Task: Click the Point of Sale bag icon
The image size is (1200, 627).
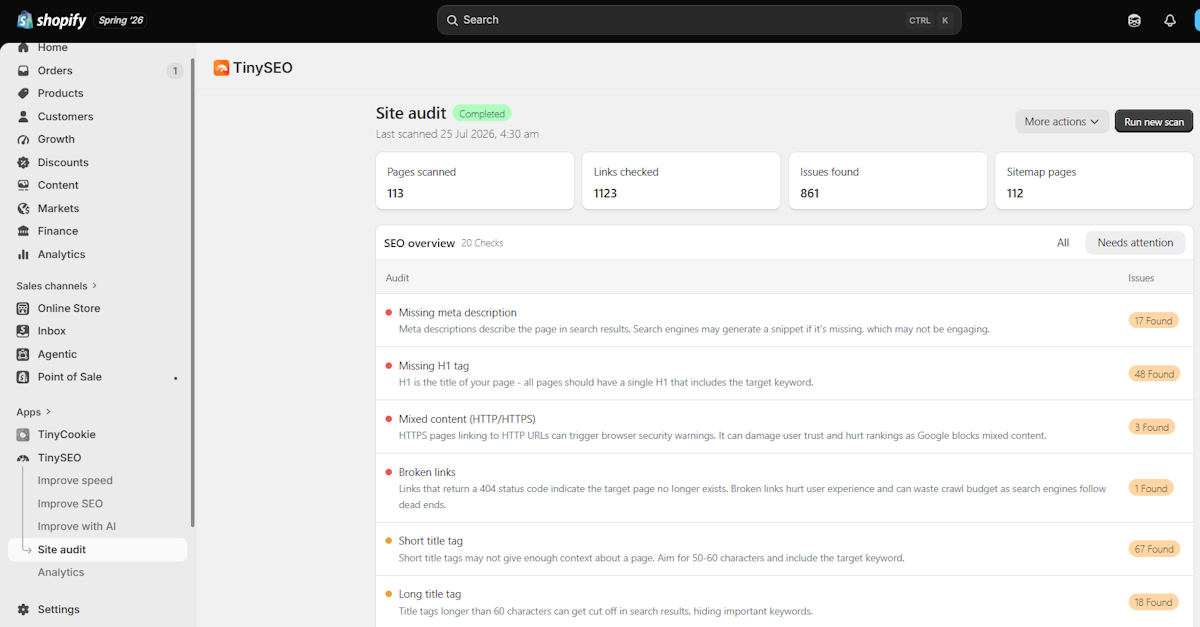Action: (x=23, y=377)
